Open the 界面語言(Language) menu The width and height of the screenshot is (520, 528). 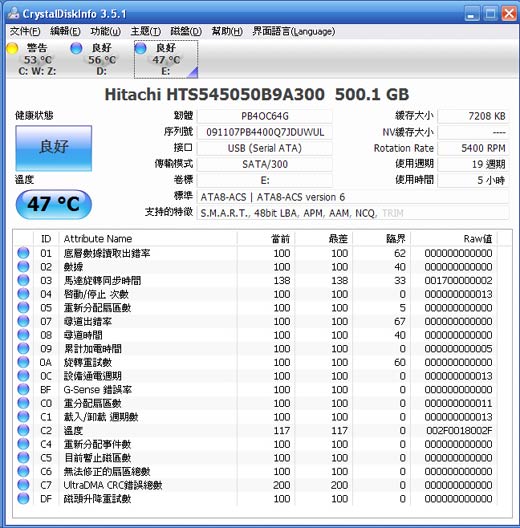(x=294, y=32)
